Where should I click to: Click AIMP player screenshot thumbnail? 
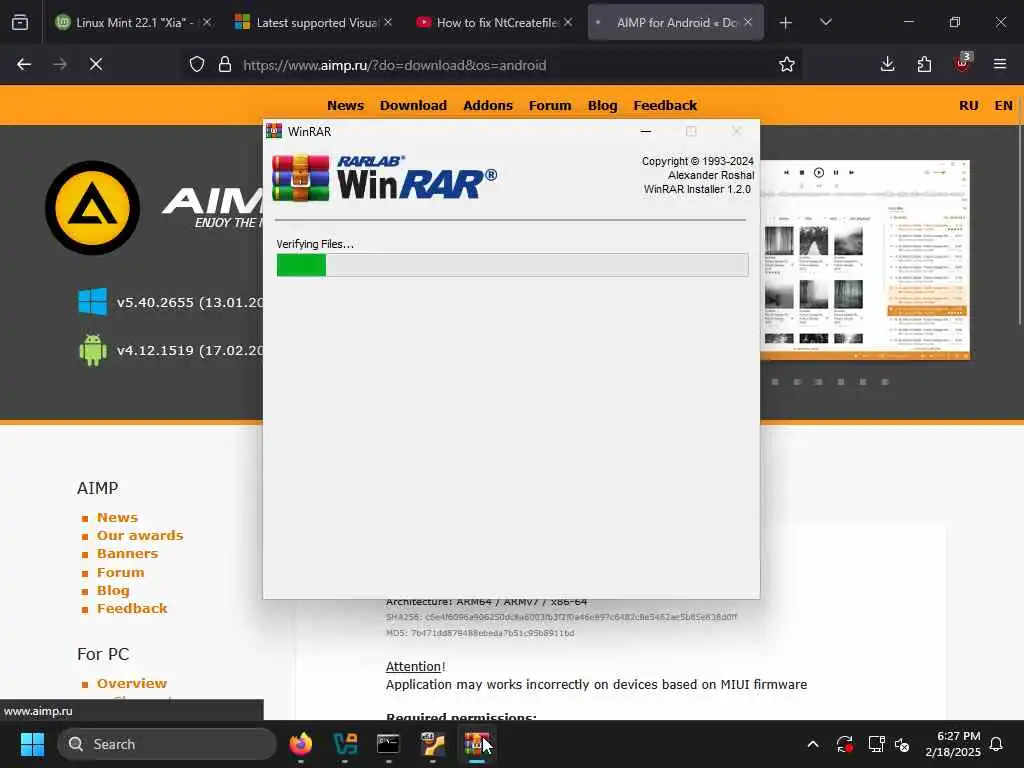pos(865,260)
